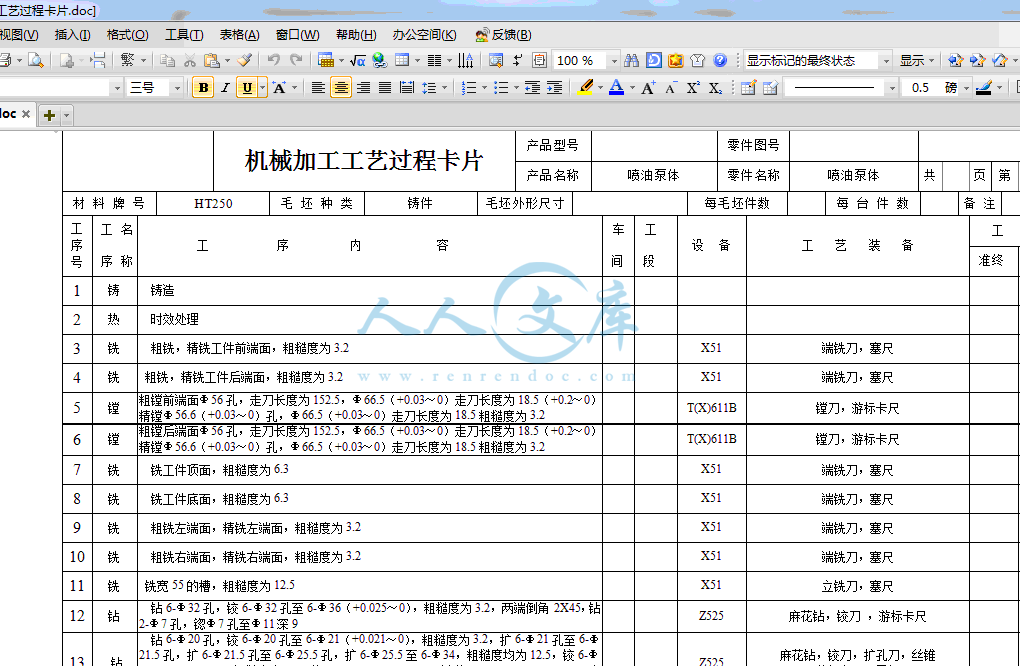Select the format painter brush
1020x666 pixels.
(x=244, y=60)
